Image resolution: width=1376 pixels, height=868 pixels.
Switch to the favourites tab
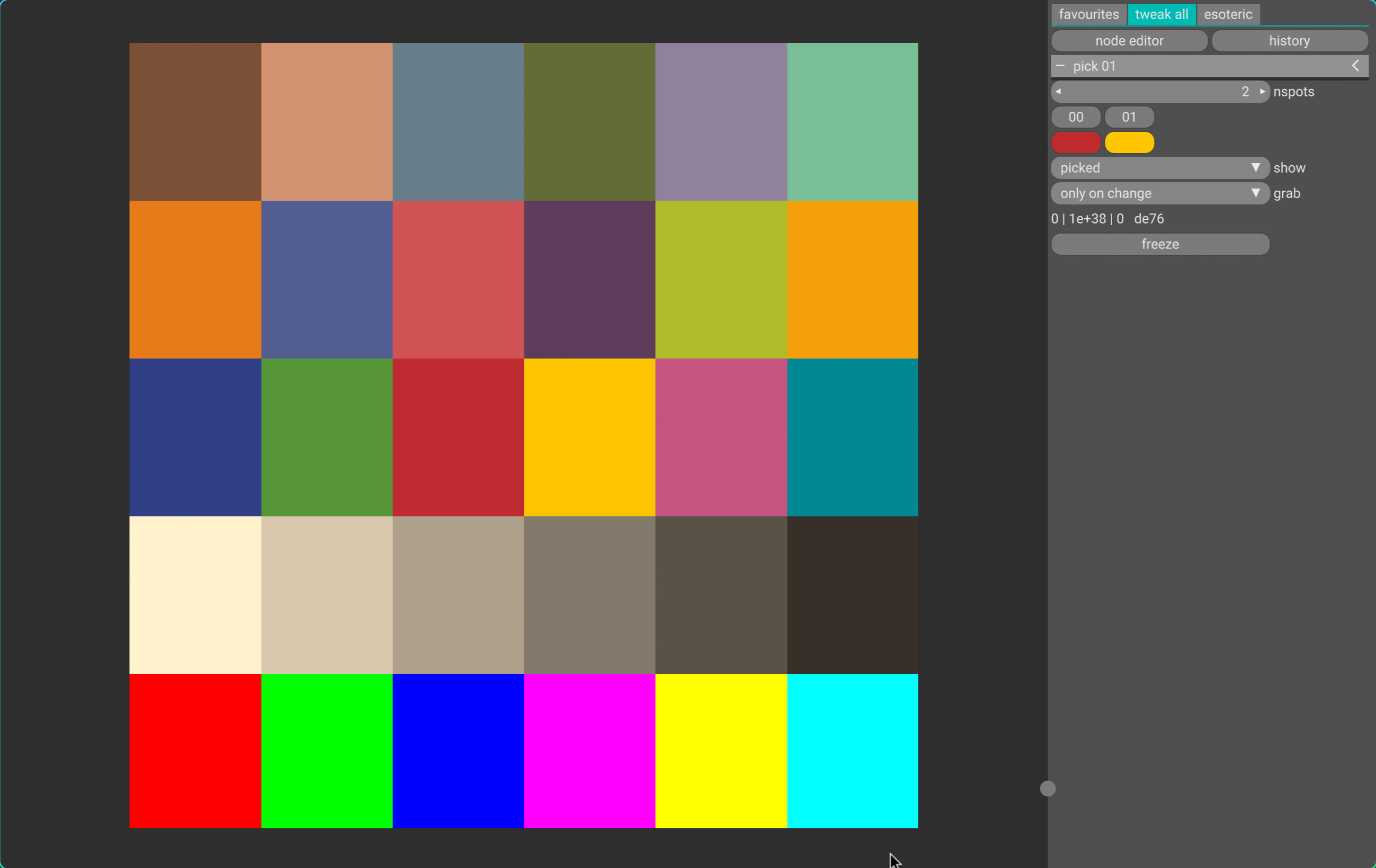point(1088,14)
